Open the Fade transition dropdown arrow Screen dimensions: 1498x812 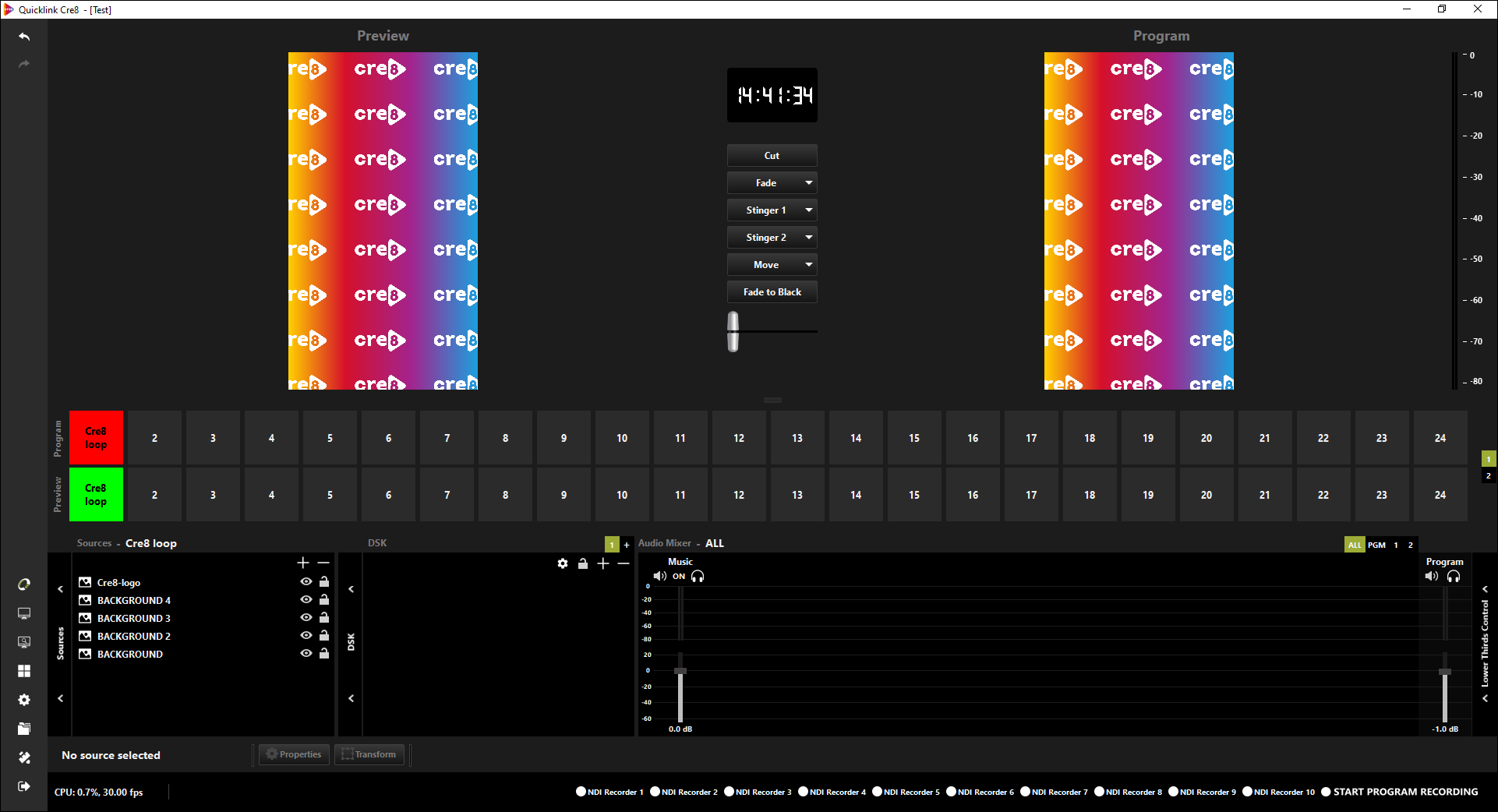tap(809, 183)
